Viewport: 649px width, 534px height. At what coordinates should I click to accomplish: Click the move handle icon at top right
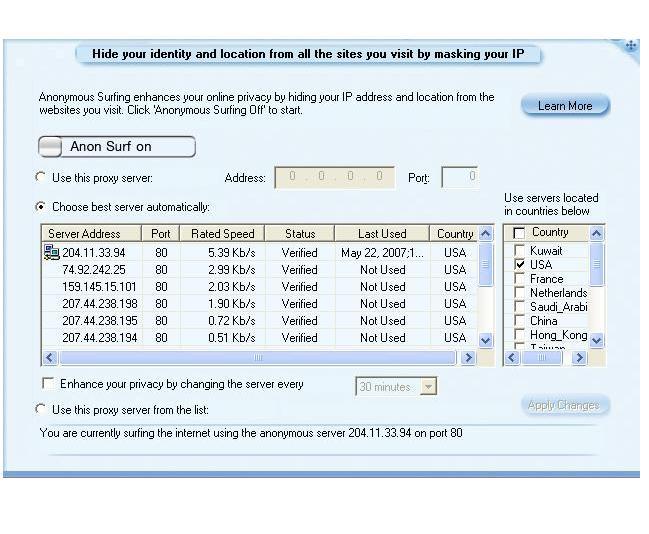point(631,45)
